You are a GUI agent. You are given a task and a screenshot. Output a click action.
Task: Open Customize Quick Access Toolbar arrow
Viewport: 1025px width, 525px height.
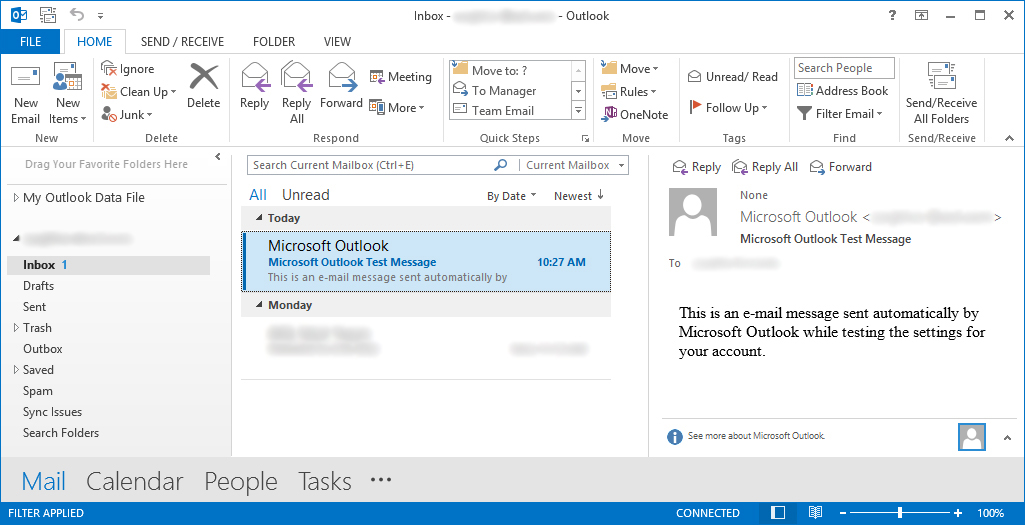coord(100,15)
